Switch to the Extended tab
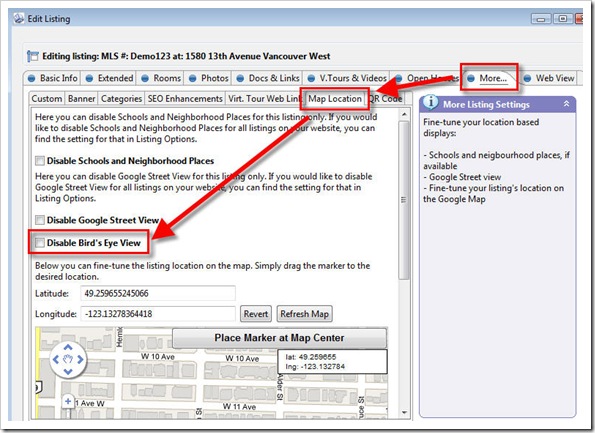The width and height of the screenshot is (595, 433). click(x=109, y=78)
